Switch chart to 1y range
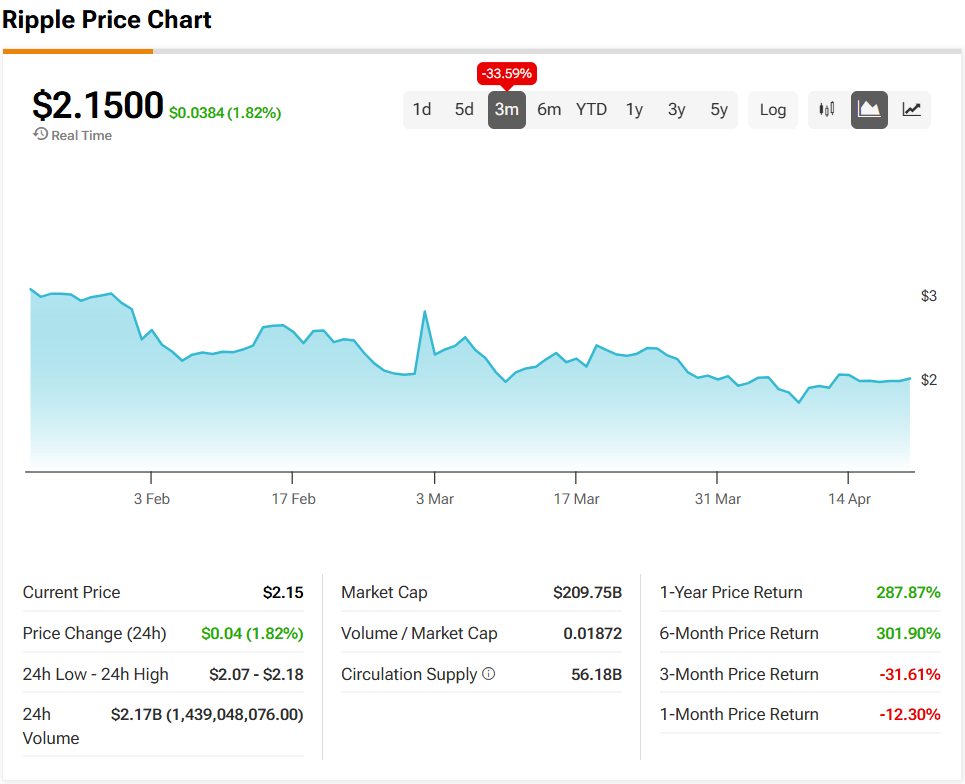 pos(634,110)
